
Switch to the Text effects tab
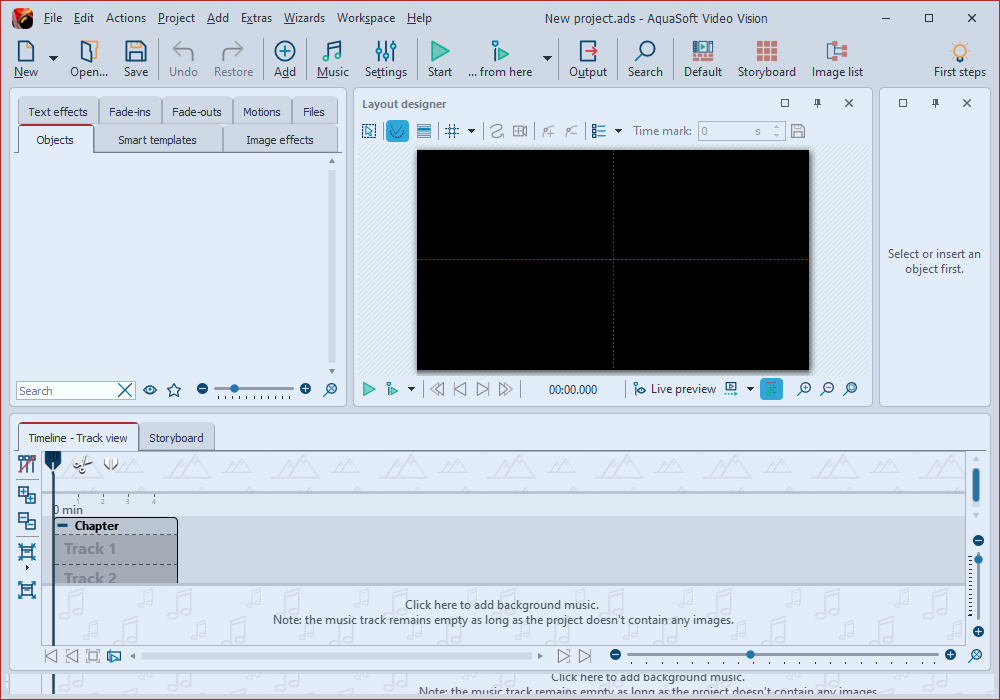[x=58, y=112]
